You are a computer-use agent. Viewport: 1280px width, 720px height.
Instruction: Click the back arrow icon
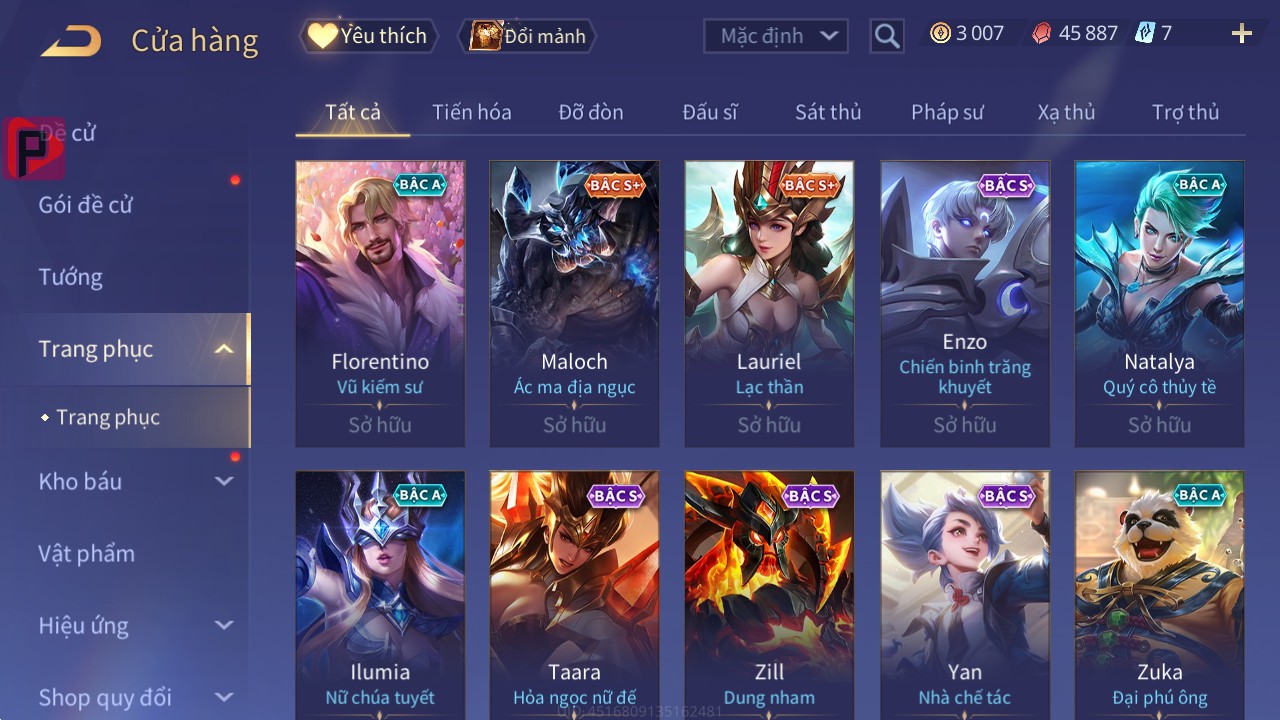[x=70, y=41]
